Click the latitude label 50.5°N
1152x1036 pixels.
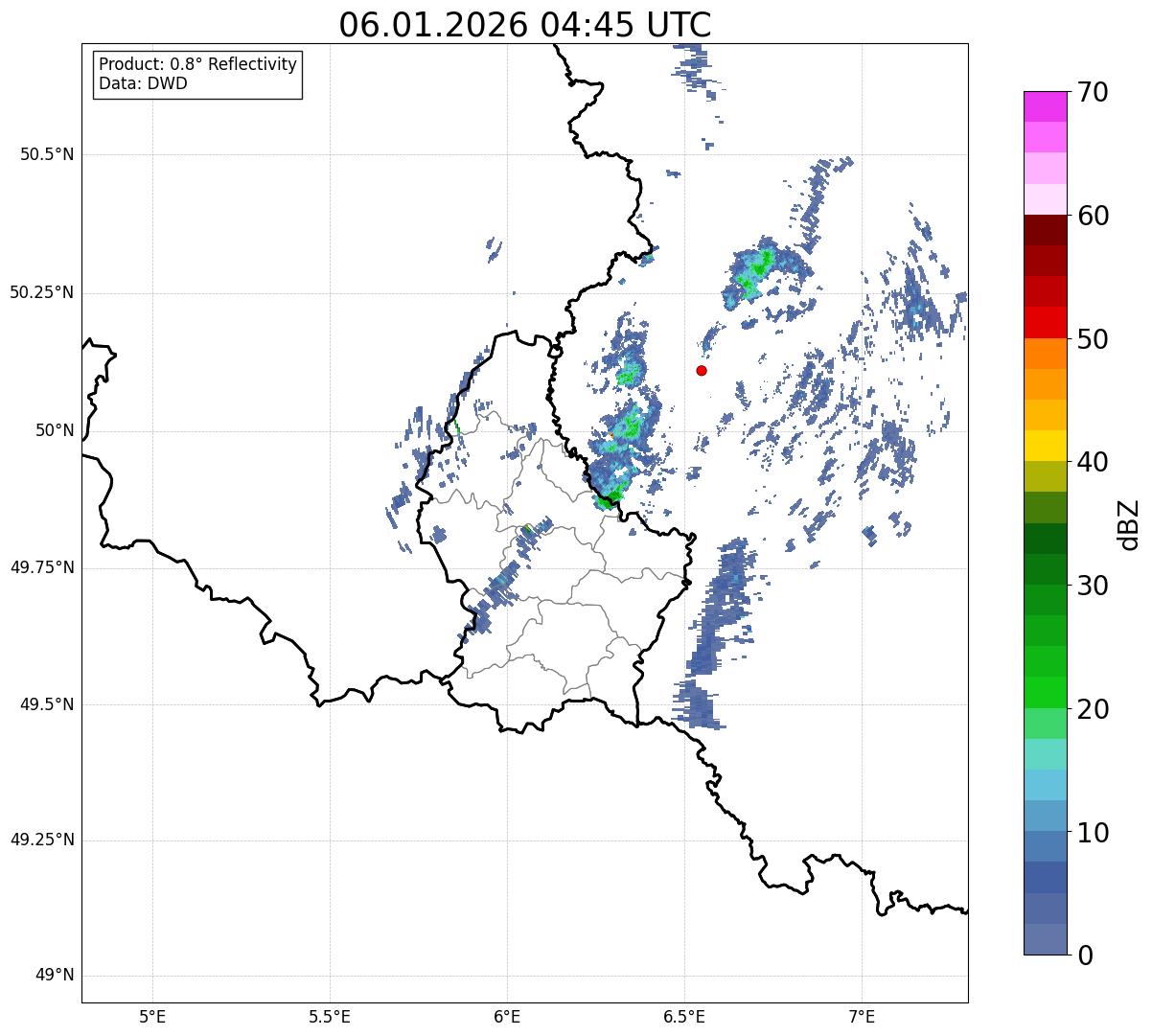[x=47, y=155]
